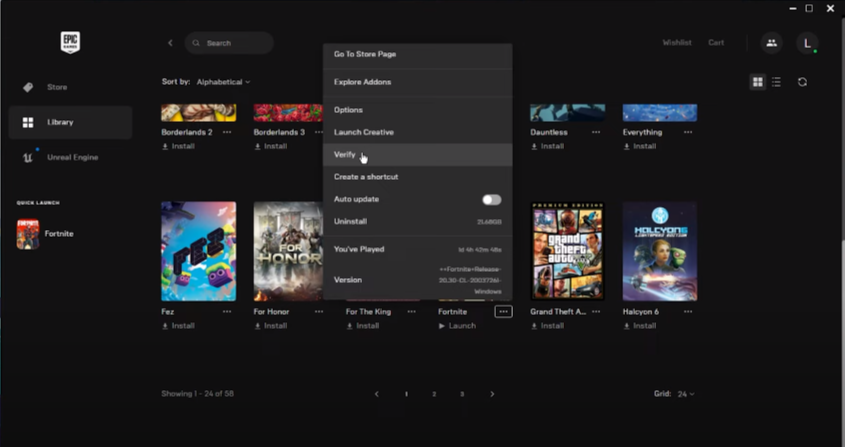Image resolution: width=845 pixels, height=447 pixels.
Task: Go back with the back arrow
Action: tap(170, 43)
